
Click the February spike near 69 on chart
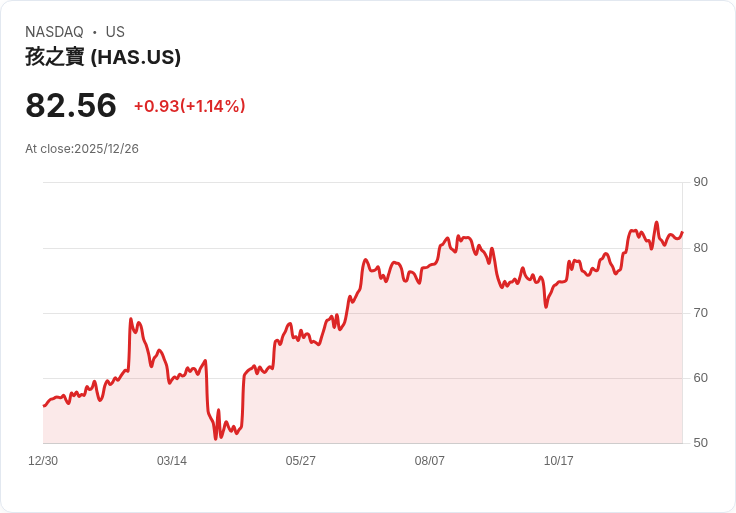point(131,319)
